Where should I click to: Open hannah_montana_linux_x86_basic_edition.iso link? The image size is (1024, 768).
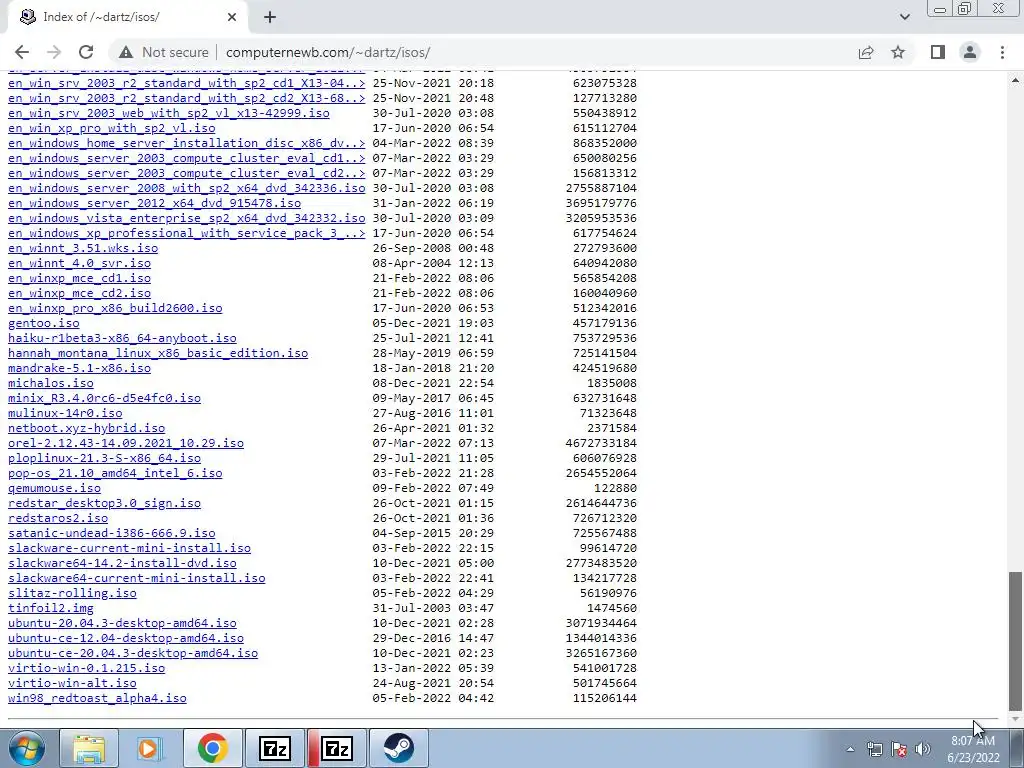click(158, 353)
